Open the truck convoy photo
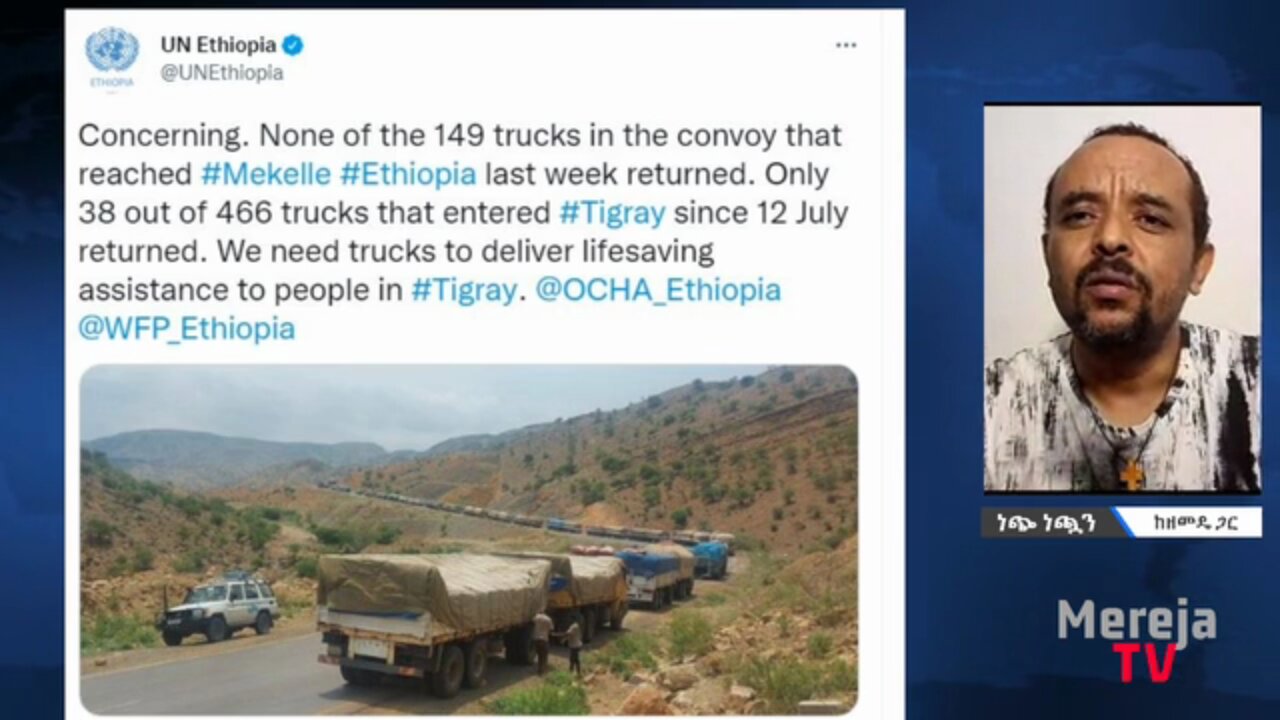The height and width of the screenshot is (720, 1280). 469,539
